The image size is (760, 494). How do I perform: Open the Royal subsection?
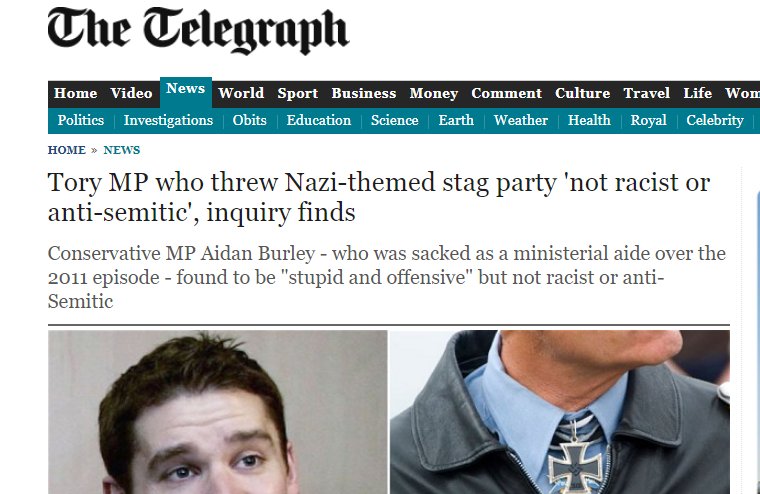pos(649,120)
